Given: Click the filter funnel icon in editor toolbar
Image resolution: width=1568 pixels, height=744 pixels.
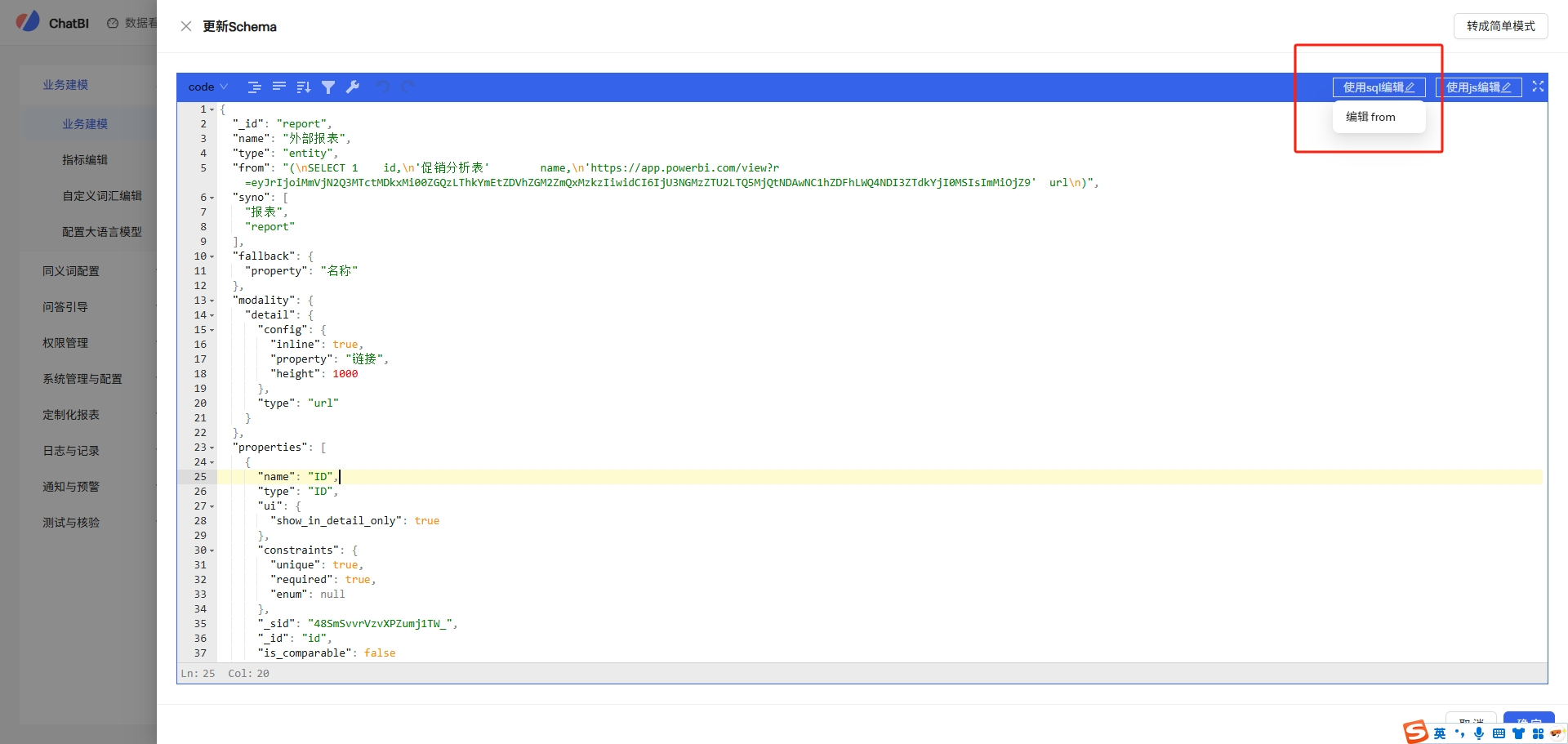Looking at the screenshot, I should [x=328, y=87].
